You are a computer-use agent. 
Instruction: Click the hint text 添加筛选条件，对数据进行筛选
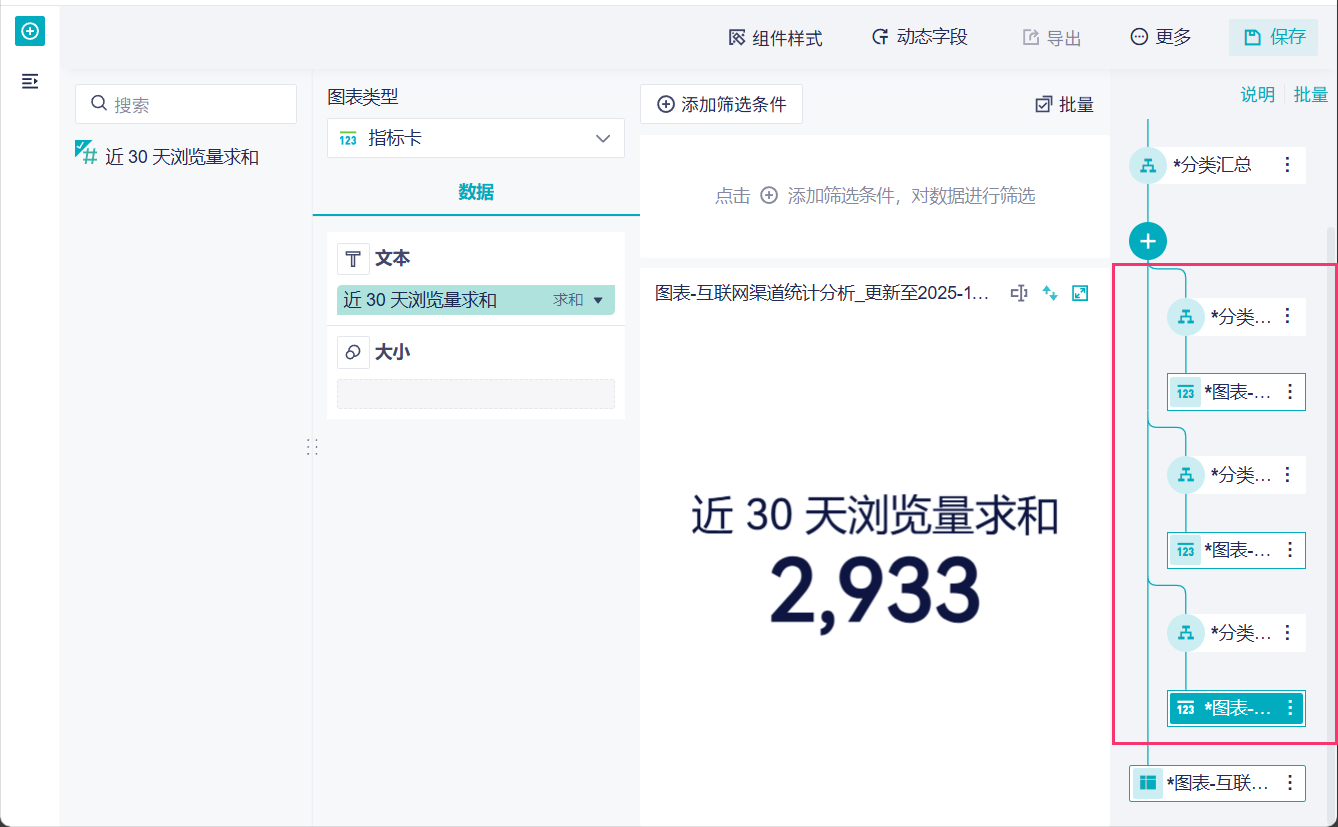pos(911,196)
